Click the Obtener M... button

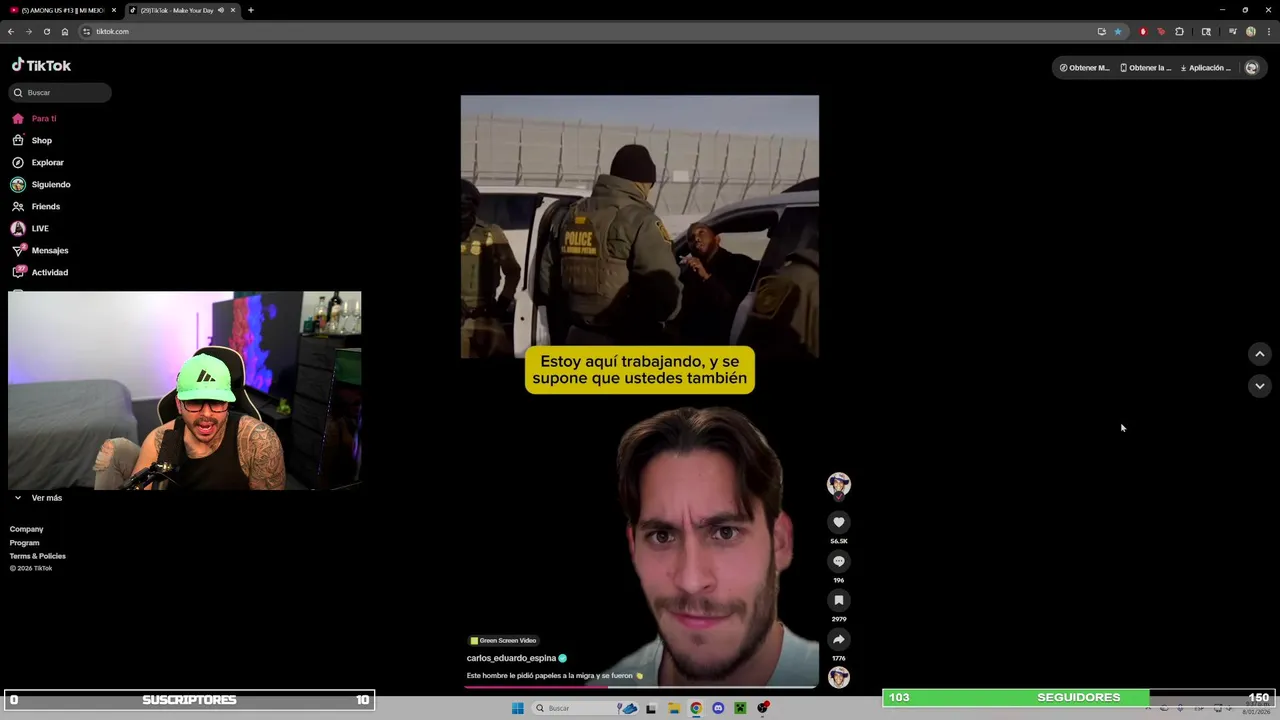click(x=1085, y=68)
